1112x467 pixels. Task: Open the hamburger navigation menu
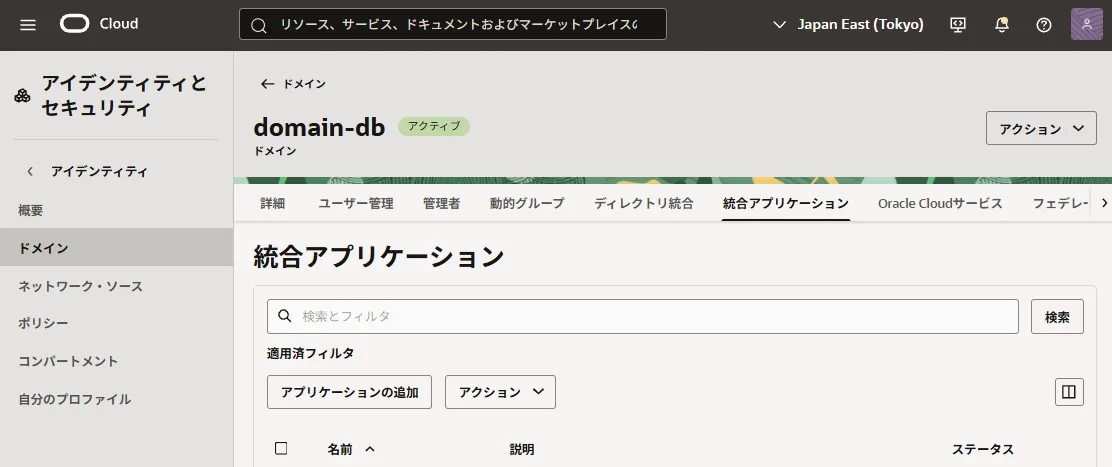click(x=28, y=25)
